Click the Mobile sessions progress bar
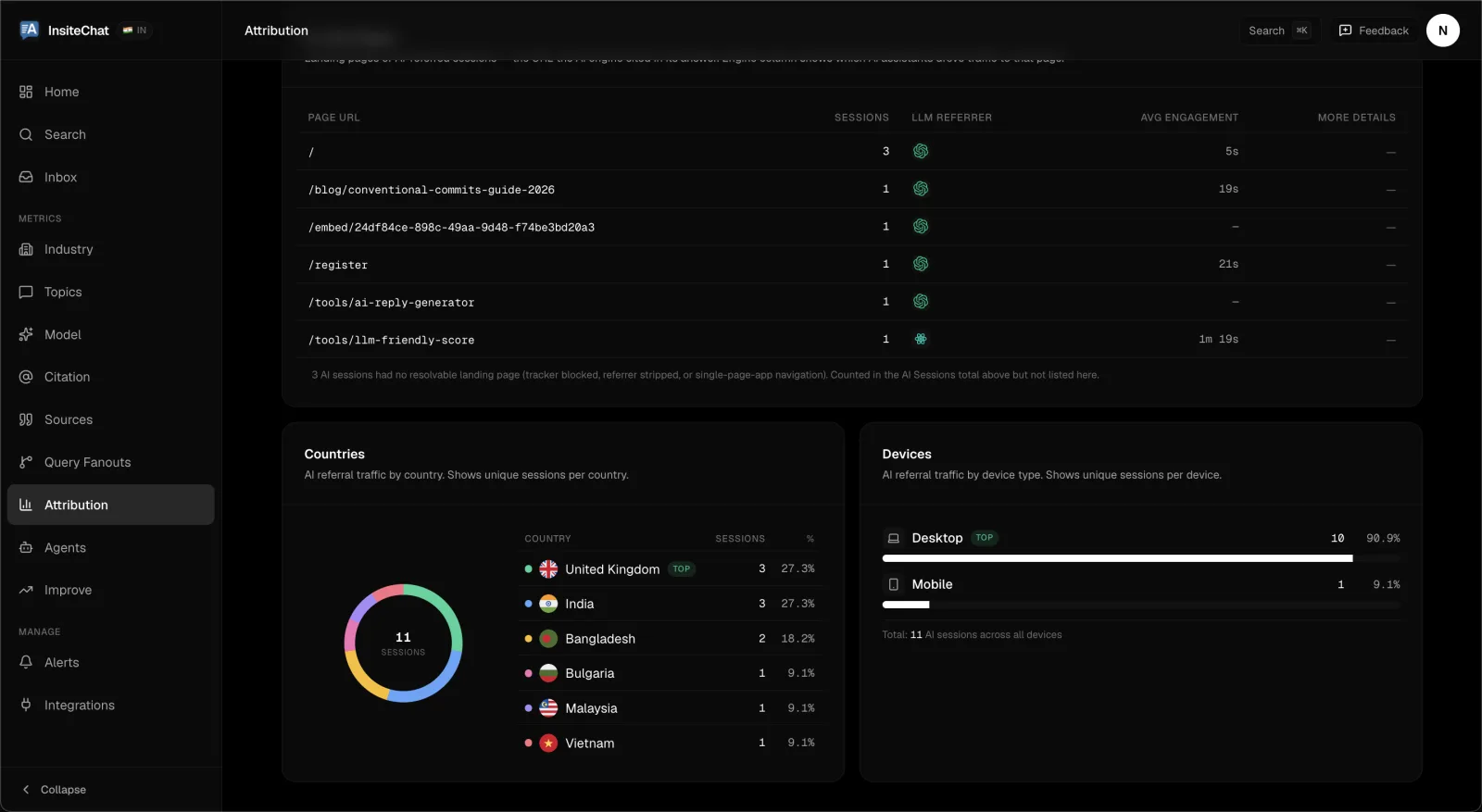Image resolution: width=1482 pixels, height=812 pixels. [1141, 605]
